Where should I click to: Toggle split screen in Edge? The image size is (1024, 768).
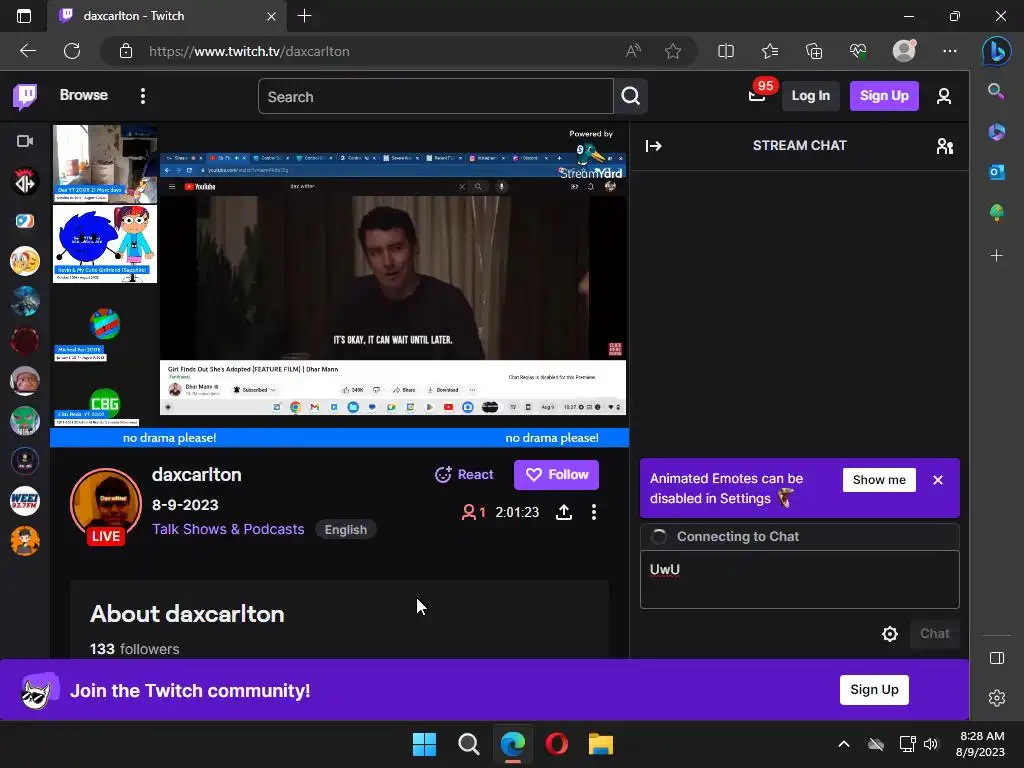[726, 51]
